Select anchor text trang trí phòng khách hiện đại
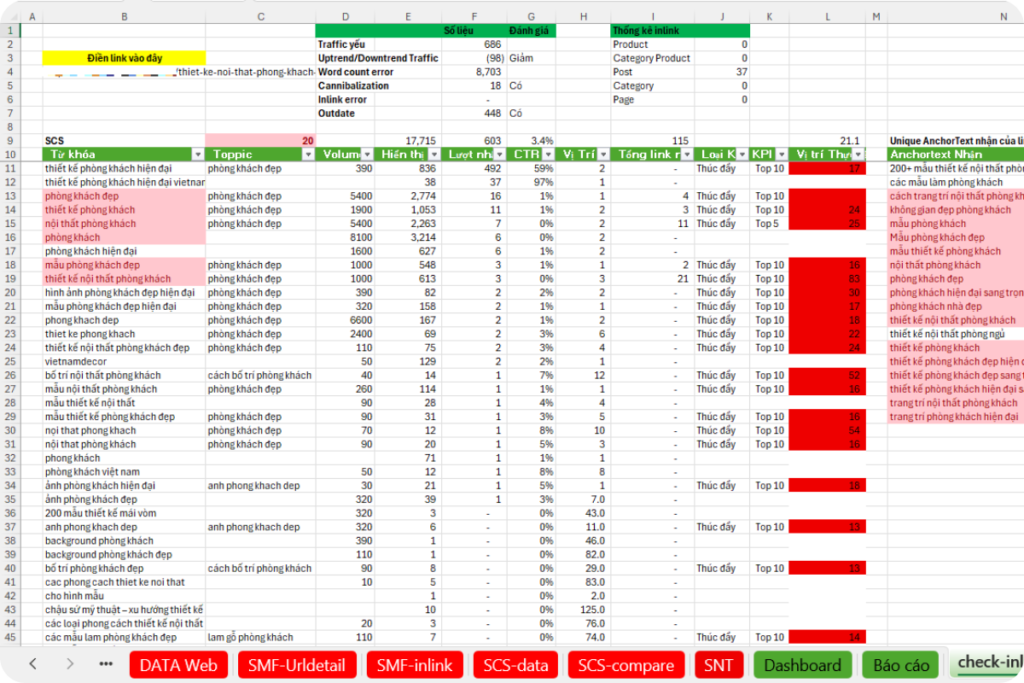The image size is (1024, 683). click(955, 417)
